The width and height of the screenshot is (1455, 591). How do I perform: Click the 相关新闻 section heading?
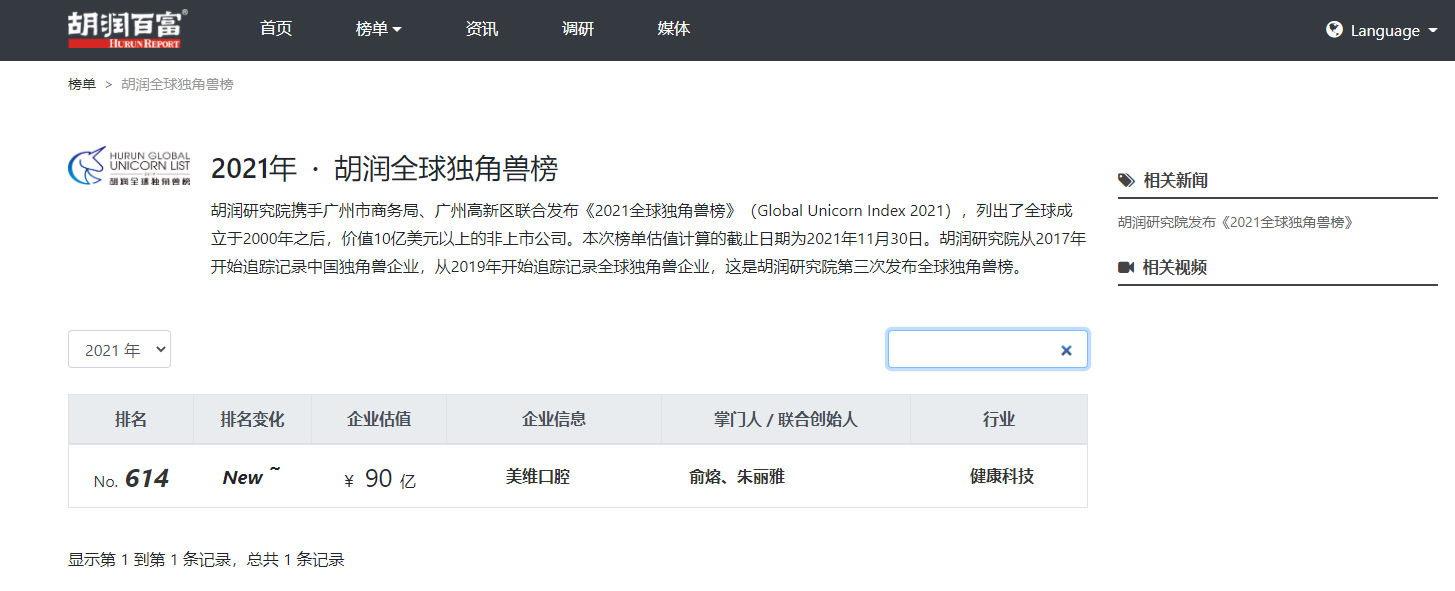point(1176,180)
